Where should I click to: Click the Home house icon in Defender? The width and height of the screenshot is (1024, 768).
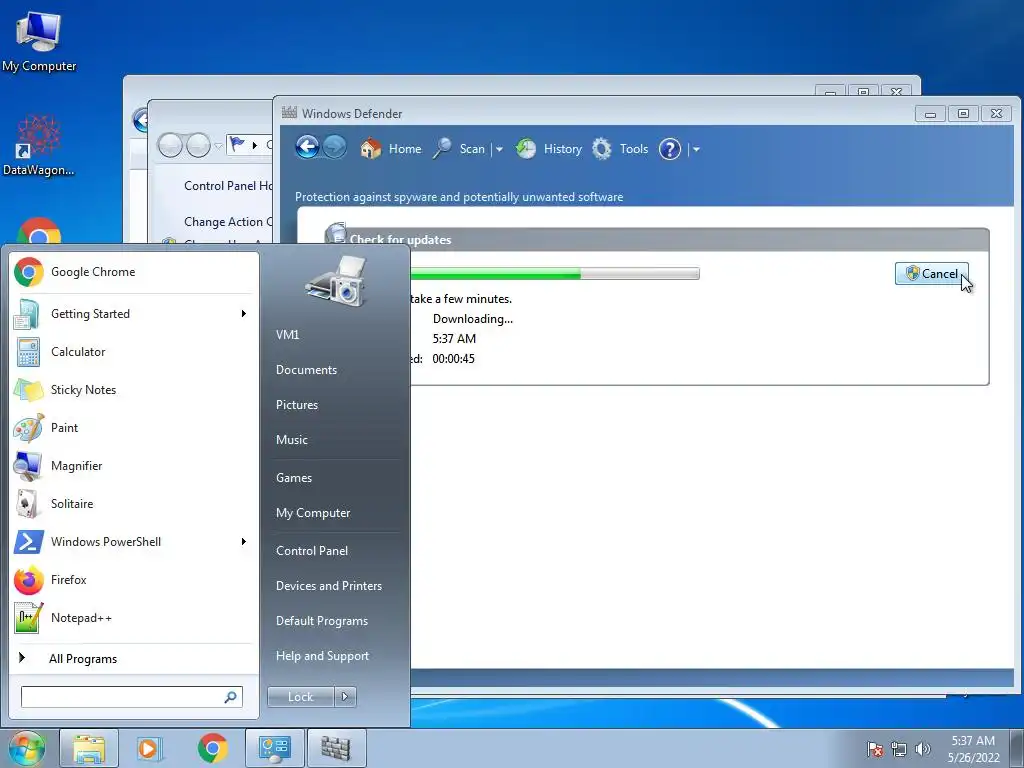(x=370, y=149)
